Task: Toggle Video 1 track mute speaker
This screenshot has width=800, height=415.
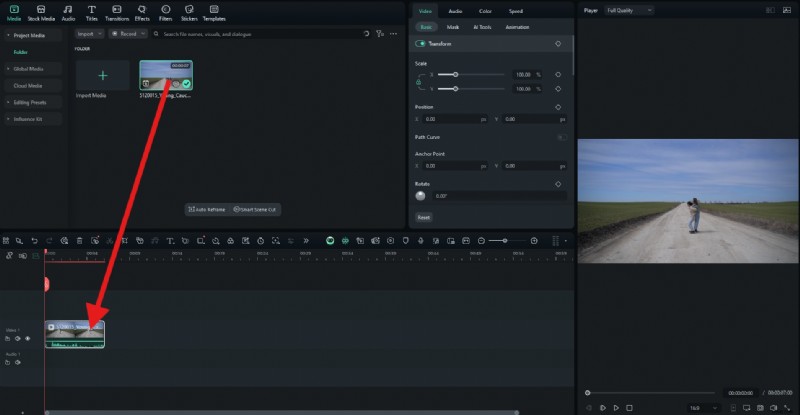Action: click(x=18, y=338)
